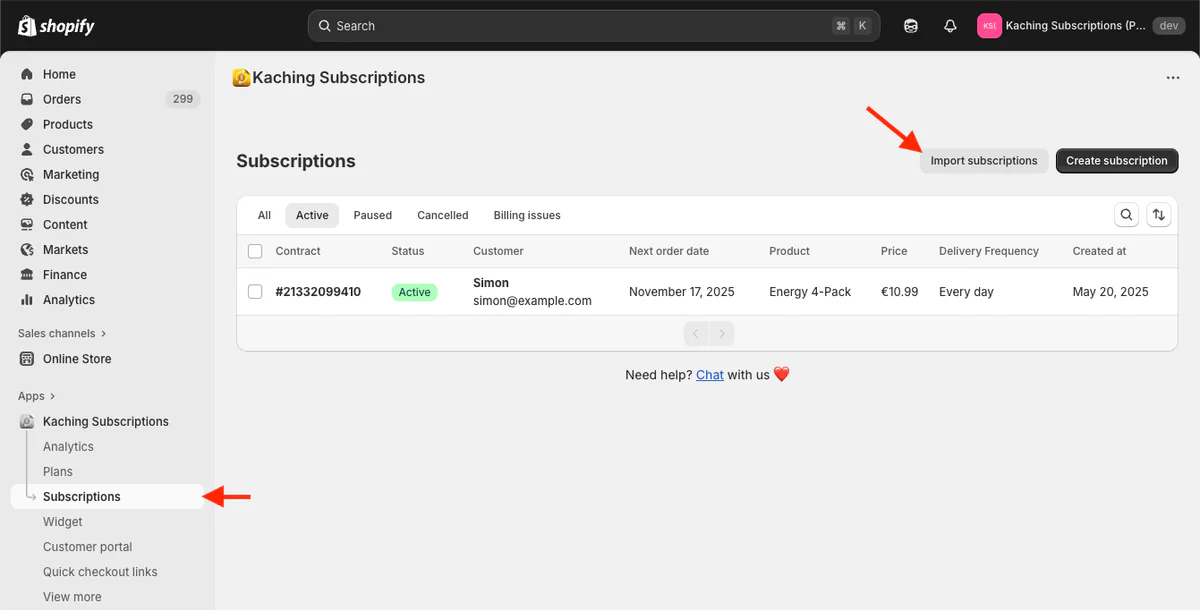The image size is (1200, 610).
Task: Open the Content icon in sidebar
Action: pos(27,224)
